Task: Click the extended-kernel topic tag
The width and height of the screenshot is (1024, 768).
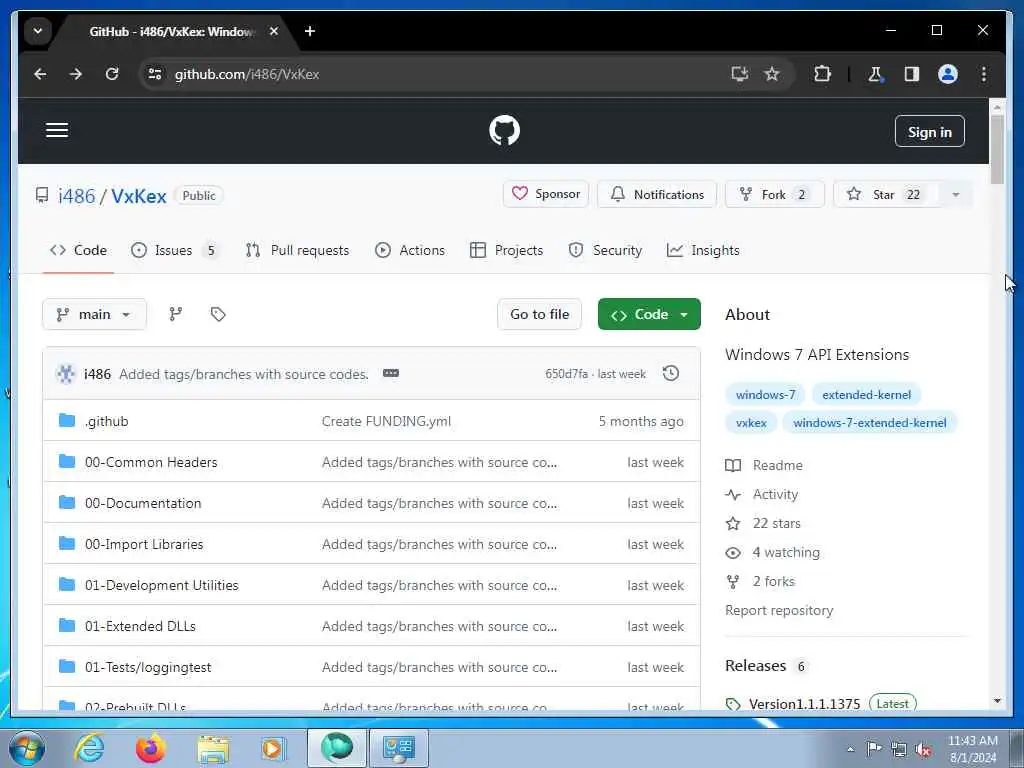Action: (866, 394)
